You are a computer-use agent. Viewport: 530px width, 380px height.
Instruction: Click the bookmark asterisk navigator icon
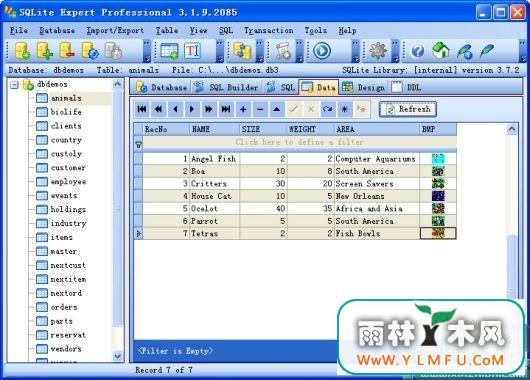click(x=344, y=109)
